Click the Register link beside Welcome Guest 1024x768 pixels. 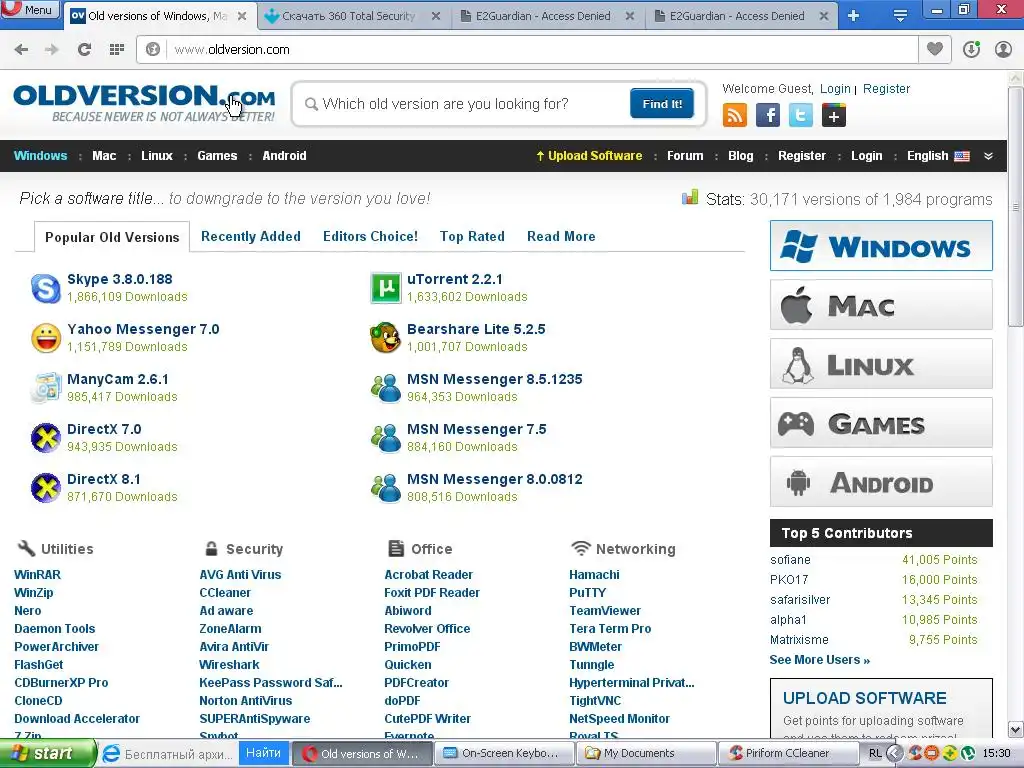[x=886, y=89]
